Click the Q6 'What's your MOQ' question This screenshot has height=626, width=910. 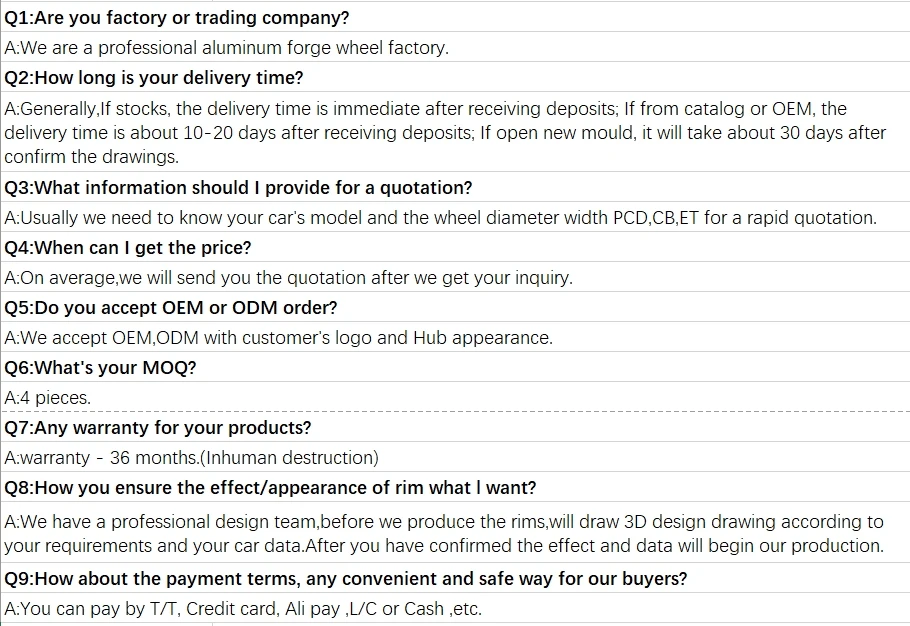[x=101, y=368]
